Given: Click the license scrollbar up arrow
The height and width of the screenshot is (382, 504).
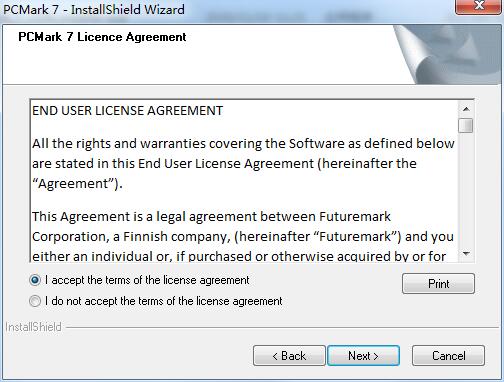Looking at the screenshot, I should [x=466, y=109].
